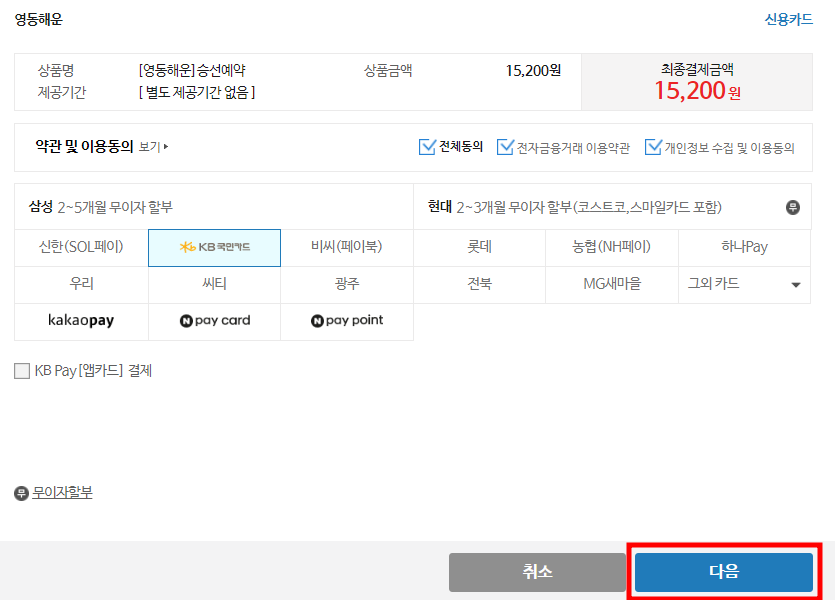
Task: Click the 취소 button
Action: point(537,572)
